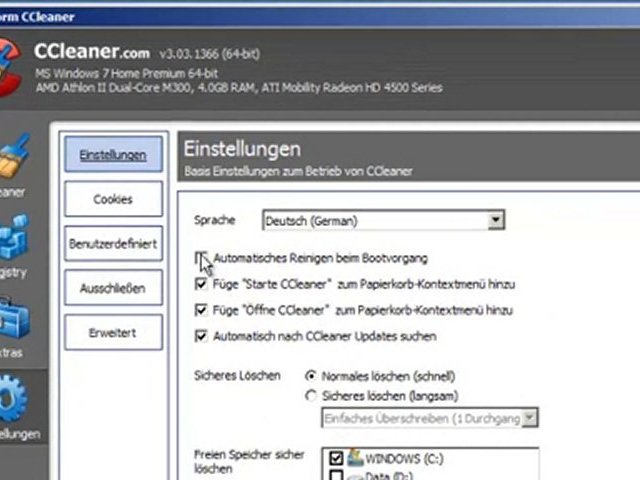Select Sicheres löschen (langsam) option
This screenshot has height=480, width=640.
pos(311,396)
